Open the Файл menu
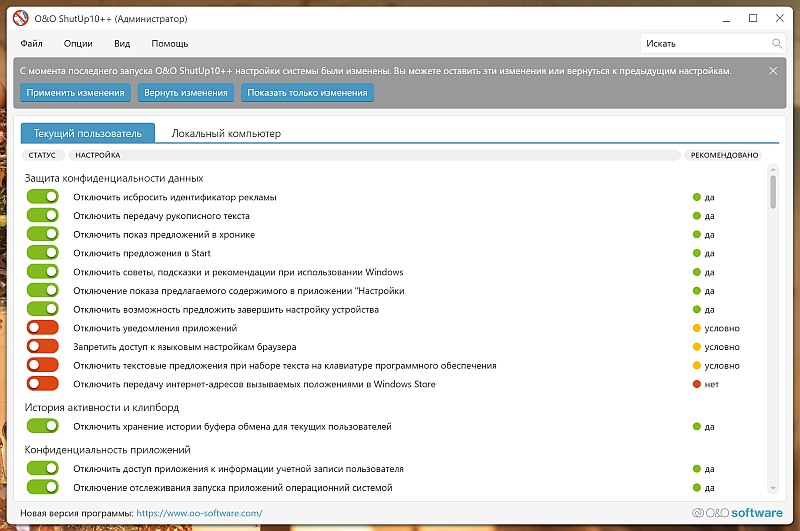The height and width of the screenshot is (531, 800). [x=31, y=44]
